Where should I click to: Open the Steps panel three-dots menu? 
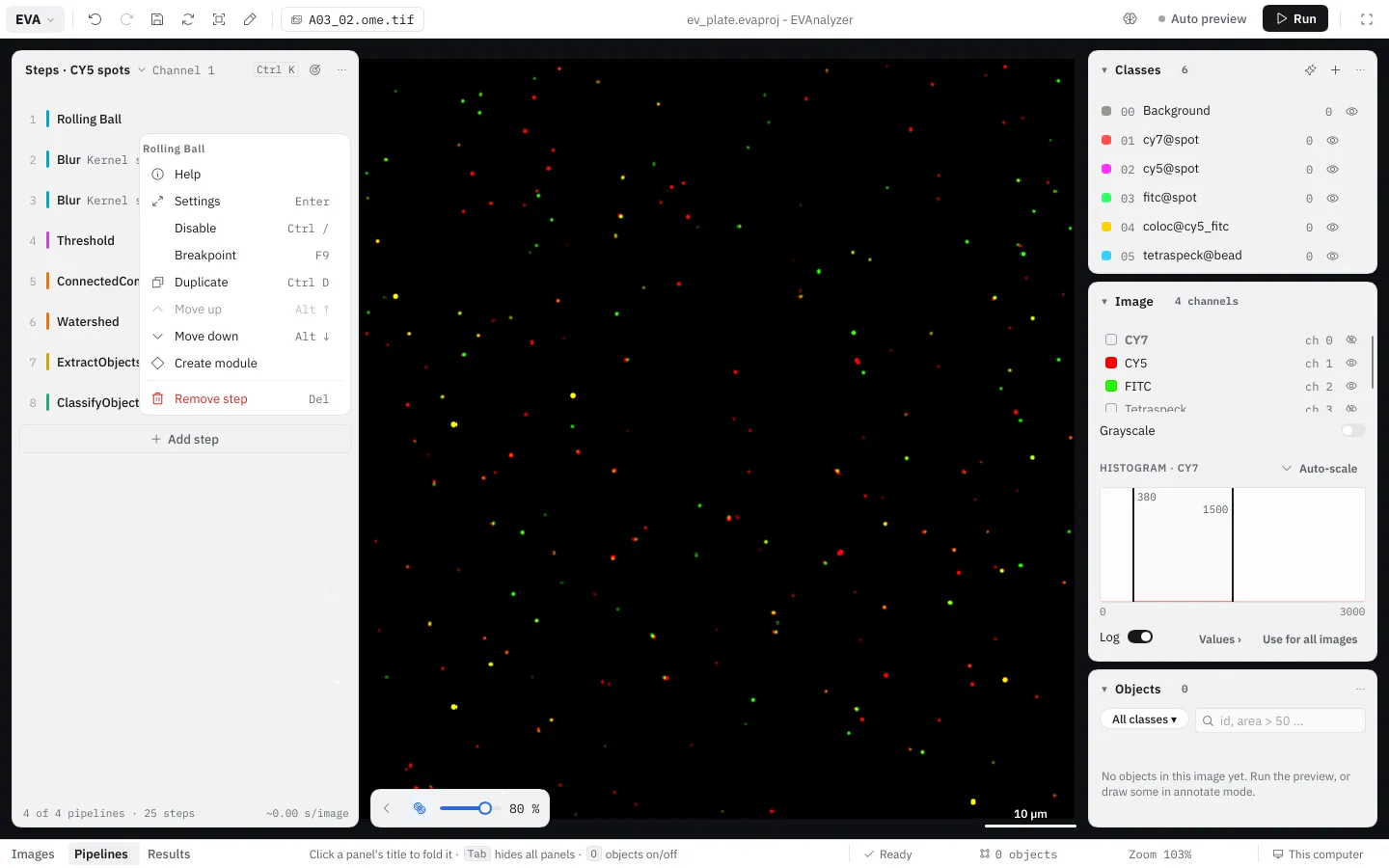point(341,70)
